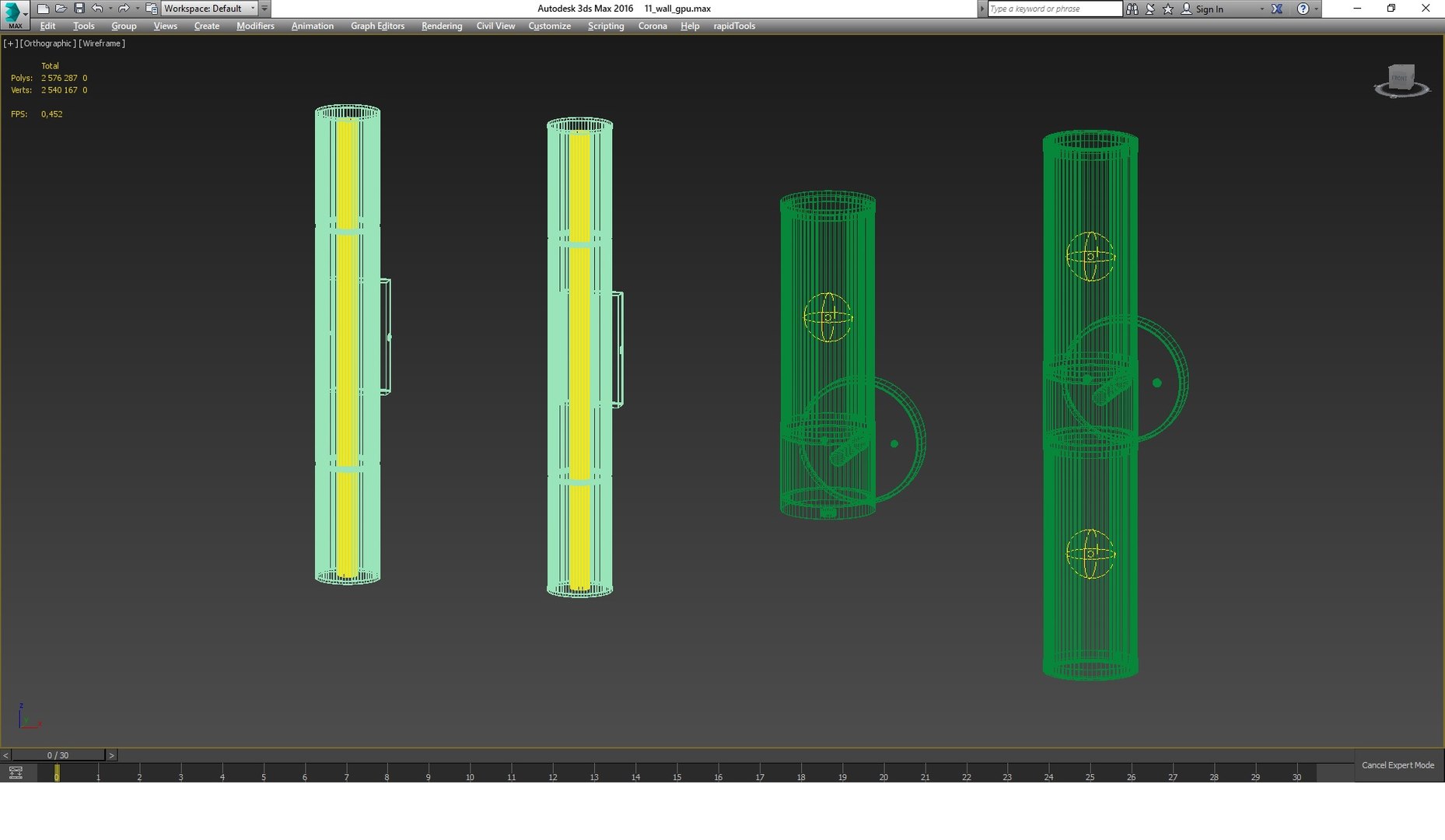This screenshot has width=1445, height=840.
Task: Click the New Scene icon
Action: [44, 9]
